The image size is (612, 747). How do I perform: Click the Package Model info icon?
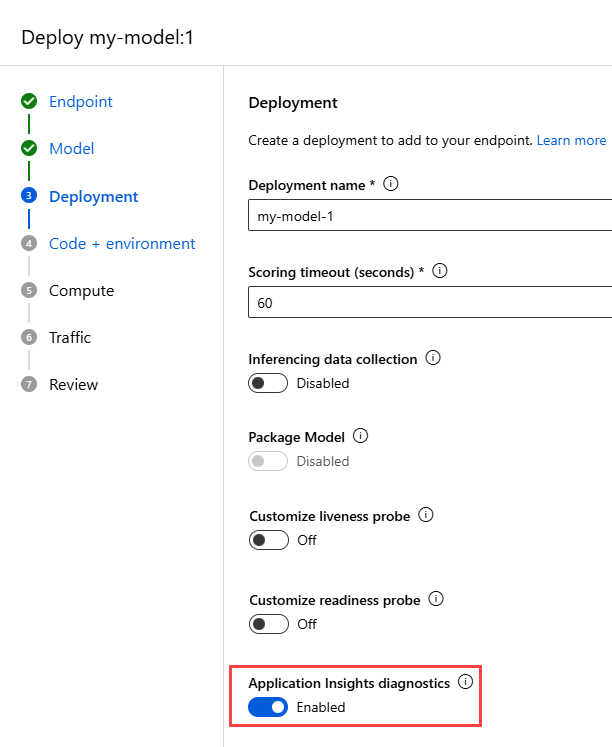coord(361,436)
